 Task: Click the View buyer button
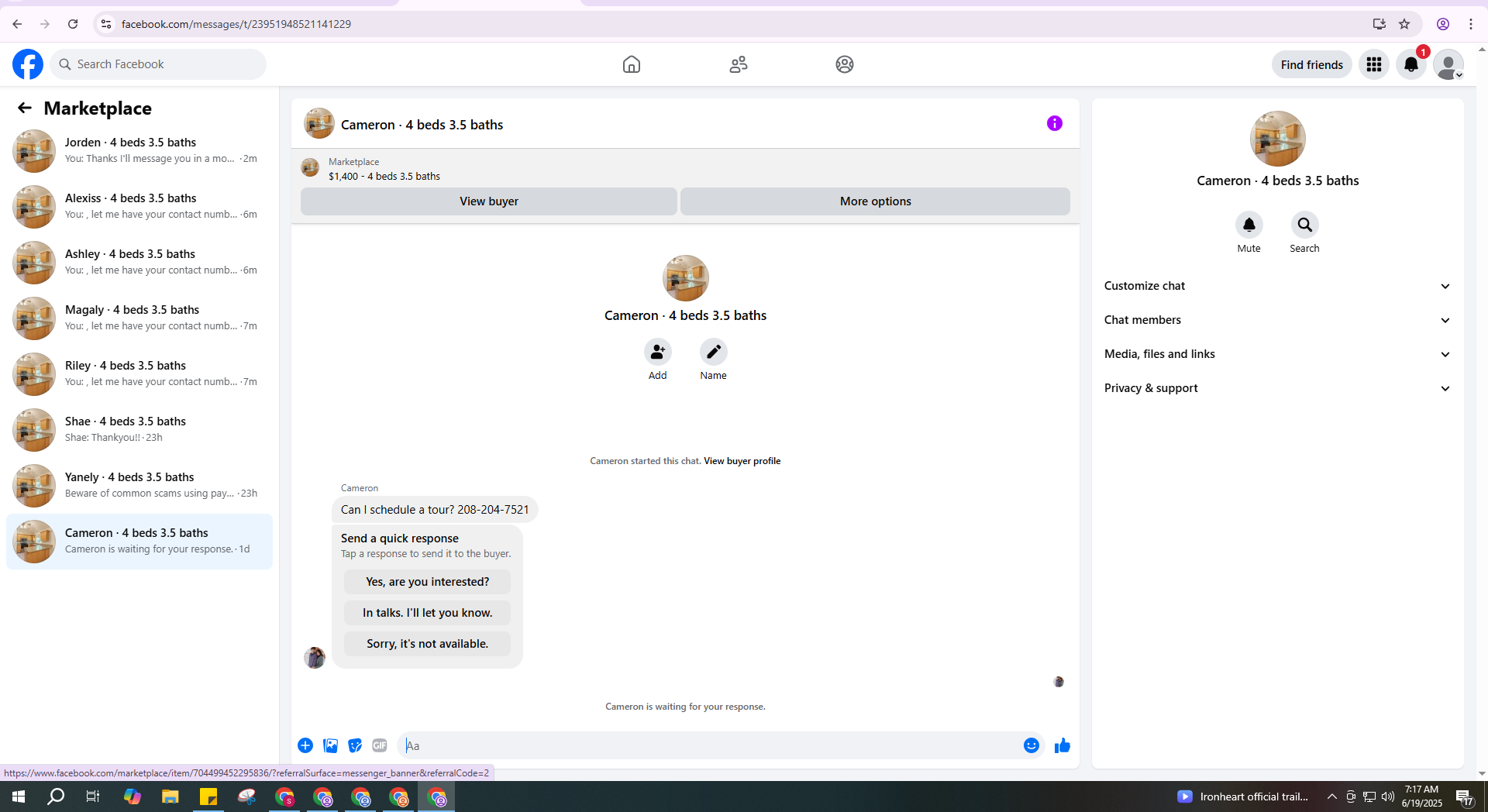pos(489,201)
